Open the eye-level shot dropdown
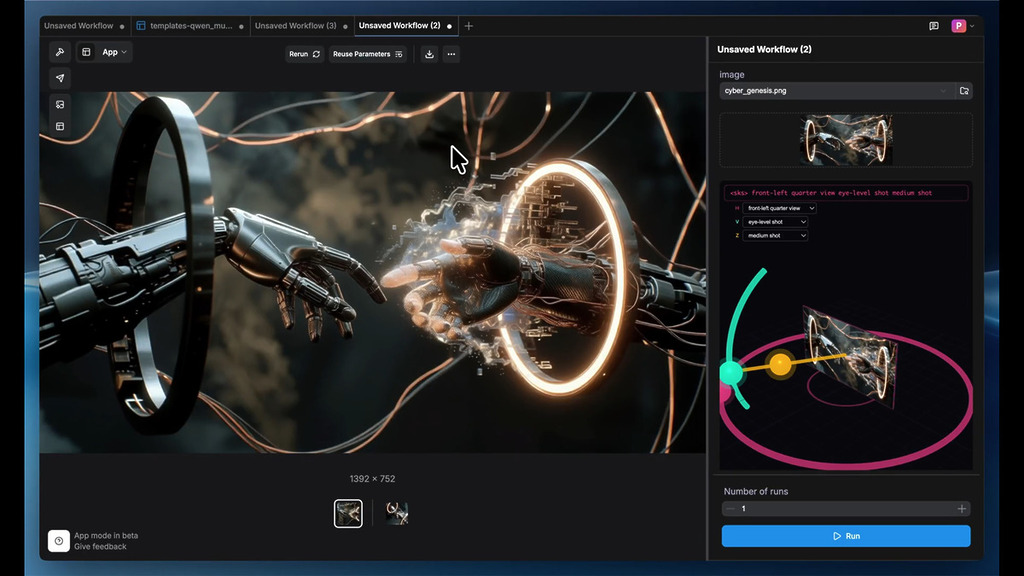The image size is (1024, 576). point(776,222)
